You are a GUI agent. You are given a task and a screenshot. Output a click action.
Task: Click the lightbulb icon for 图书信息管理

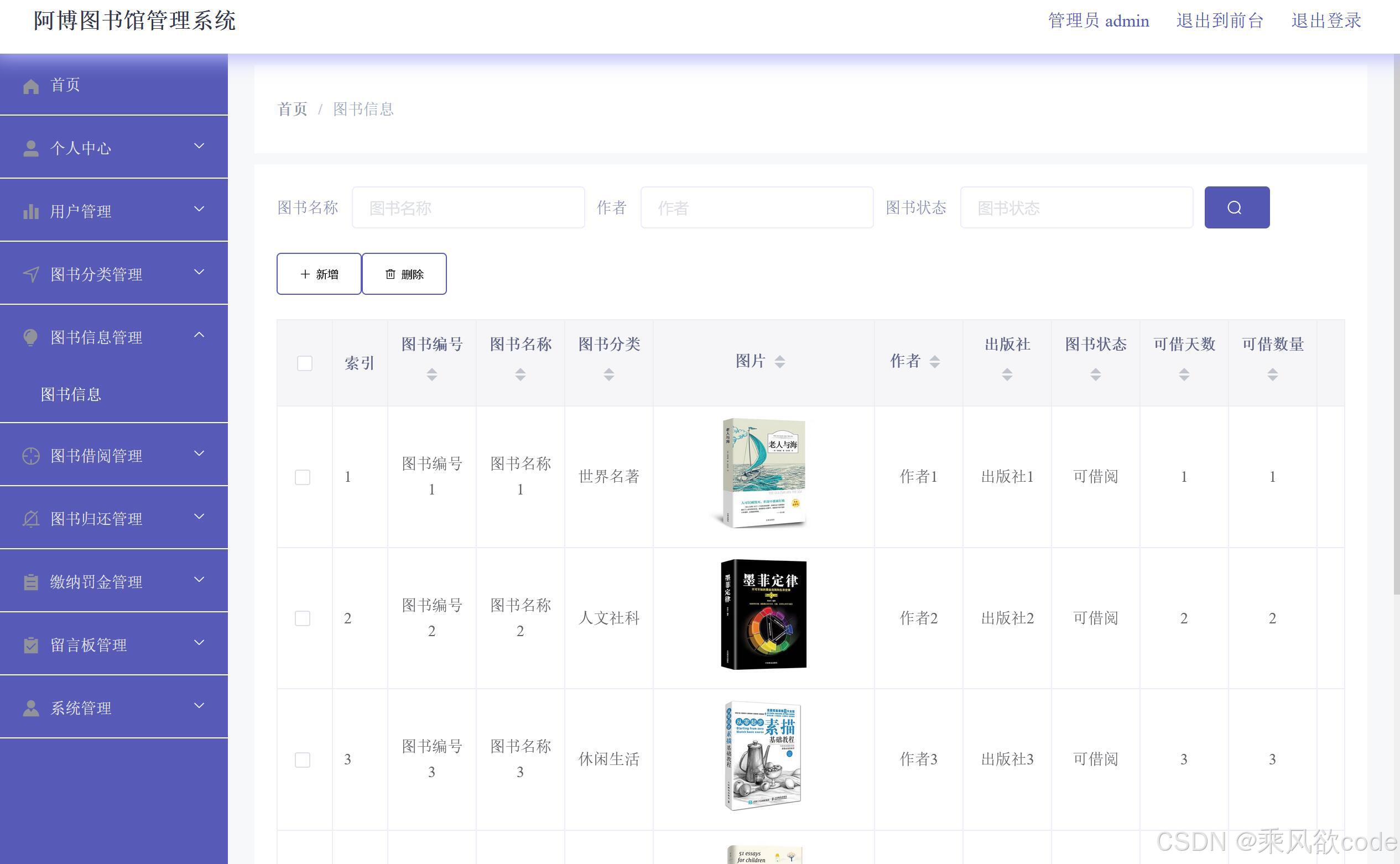(x=31, y=337)
